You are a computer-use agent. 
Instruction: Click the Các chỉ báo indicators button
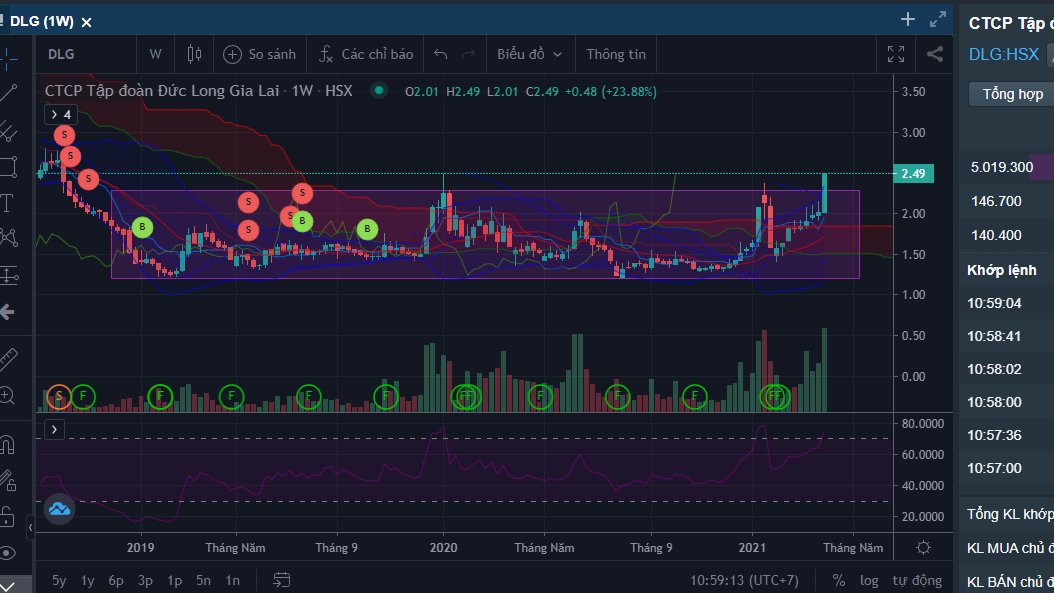click(x=365, y=54)
